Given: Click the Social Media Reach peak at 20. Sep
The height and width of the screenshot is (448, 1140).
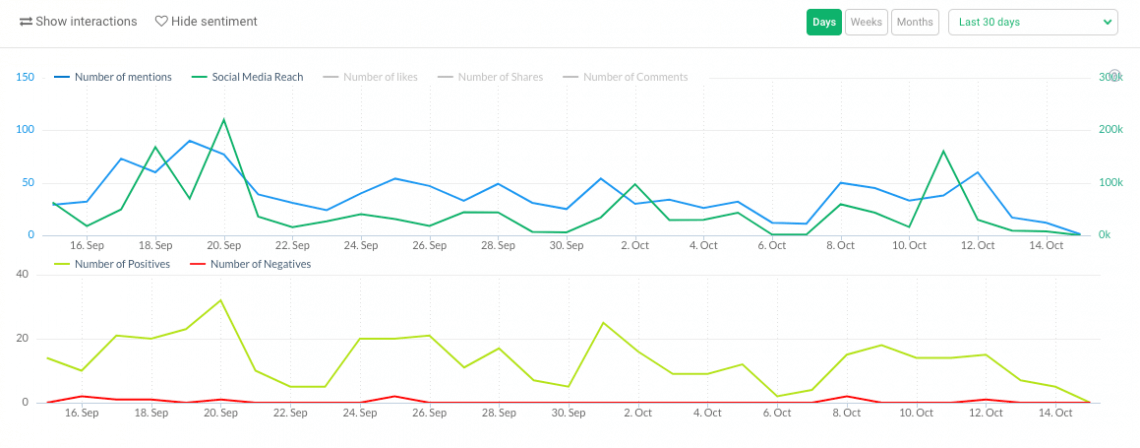Looking at the screenshot, I should 223,120.
